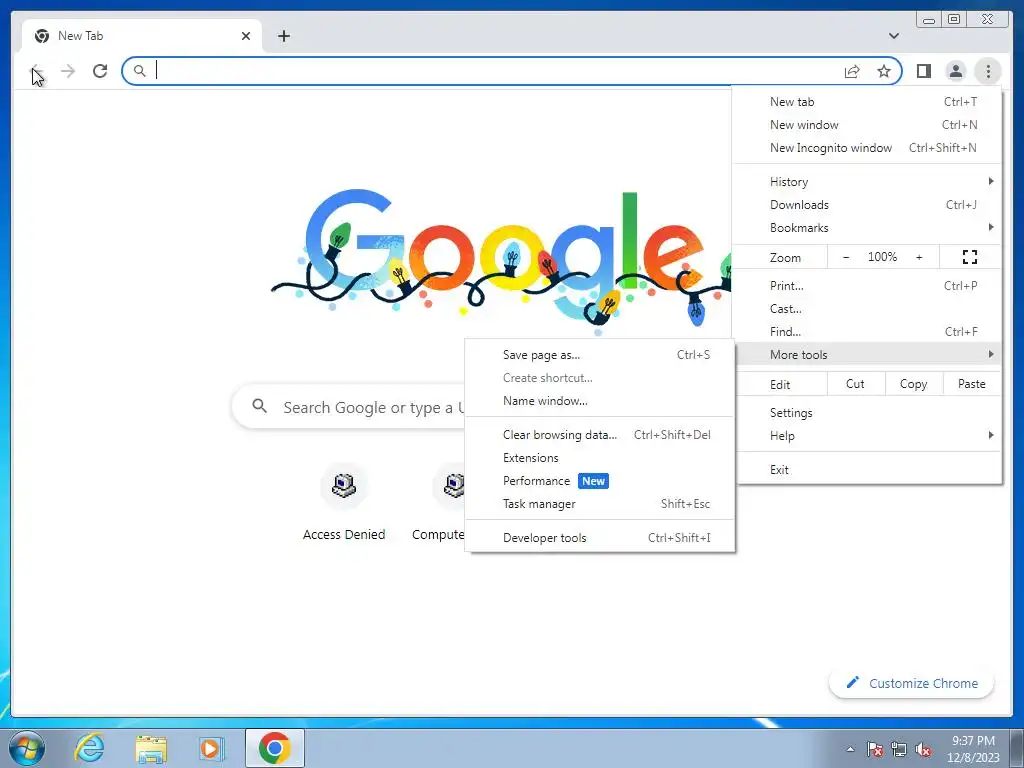Screen dimensions: 1024x768
Task: Select Cast... menu entry
Action: click(x=867, y=308)
